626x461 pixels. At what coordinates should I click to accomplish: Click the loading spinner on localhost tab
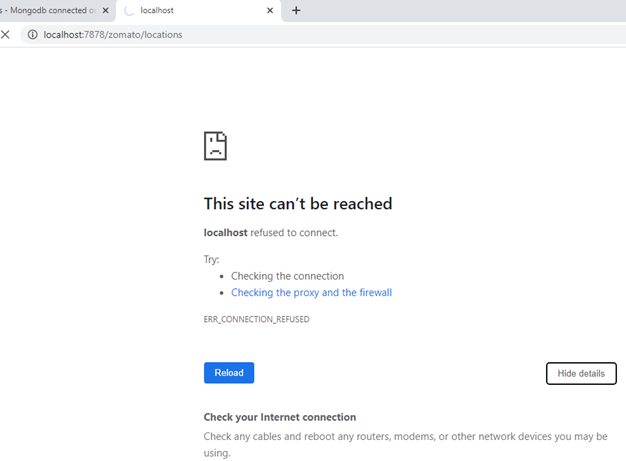coord(129,11)
